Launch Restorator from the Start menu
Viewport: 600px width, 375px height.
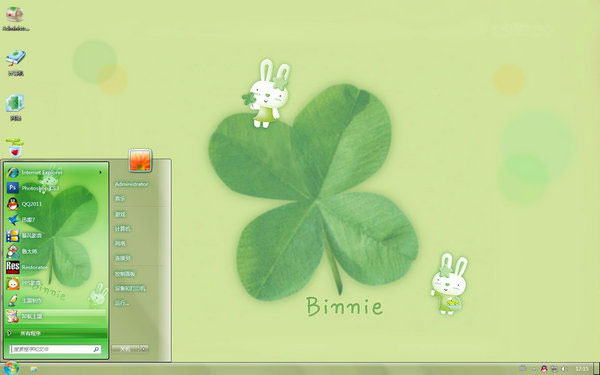point(55,267)
